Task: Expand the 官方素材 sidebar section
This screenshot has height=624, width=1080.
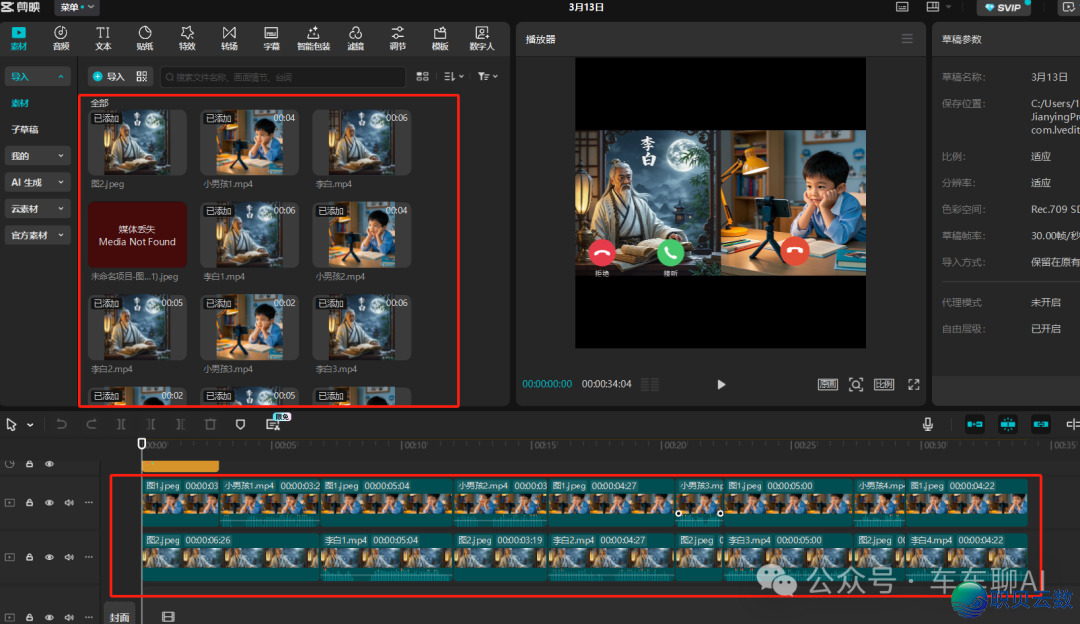Action: click(37, 235)
